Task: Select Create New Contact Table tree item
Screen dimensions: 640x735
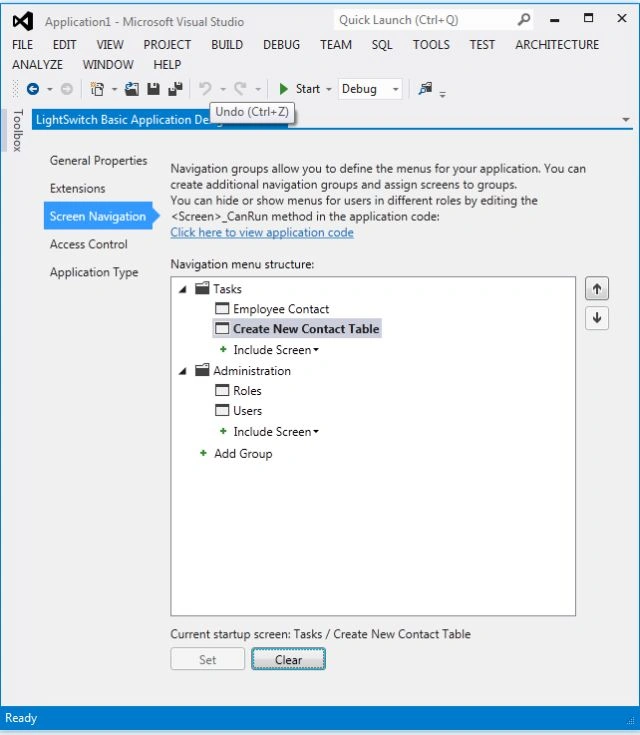Action: [x=297, y=329]
